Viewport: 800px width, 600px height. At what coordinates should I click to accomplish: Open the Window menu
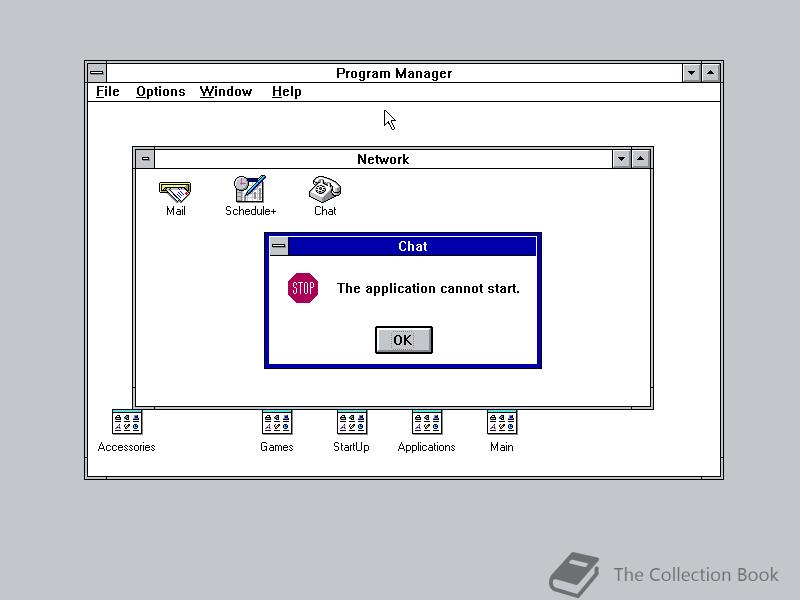click(x=226, y=91)
